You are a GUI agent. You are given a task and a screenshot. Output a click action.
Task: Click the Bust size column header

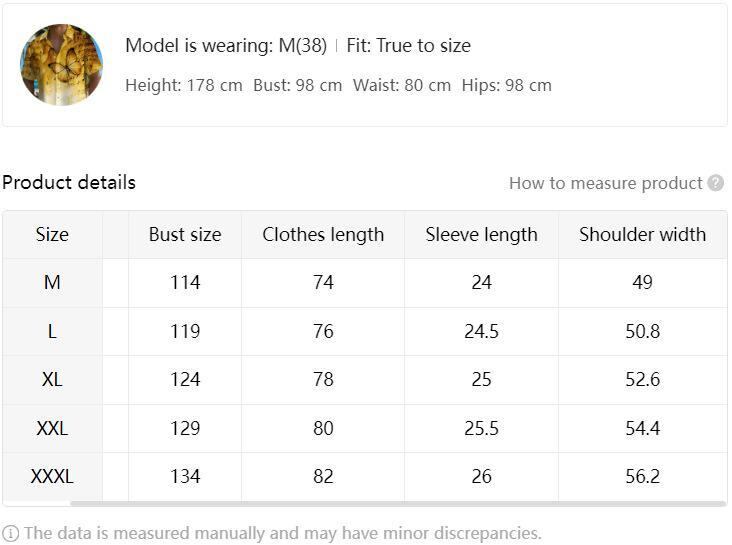coord(185,235)
